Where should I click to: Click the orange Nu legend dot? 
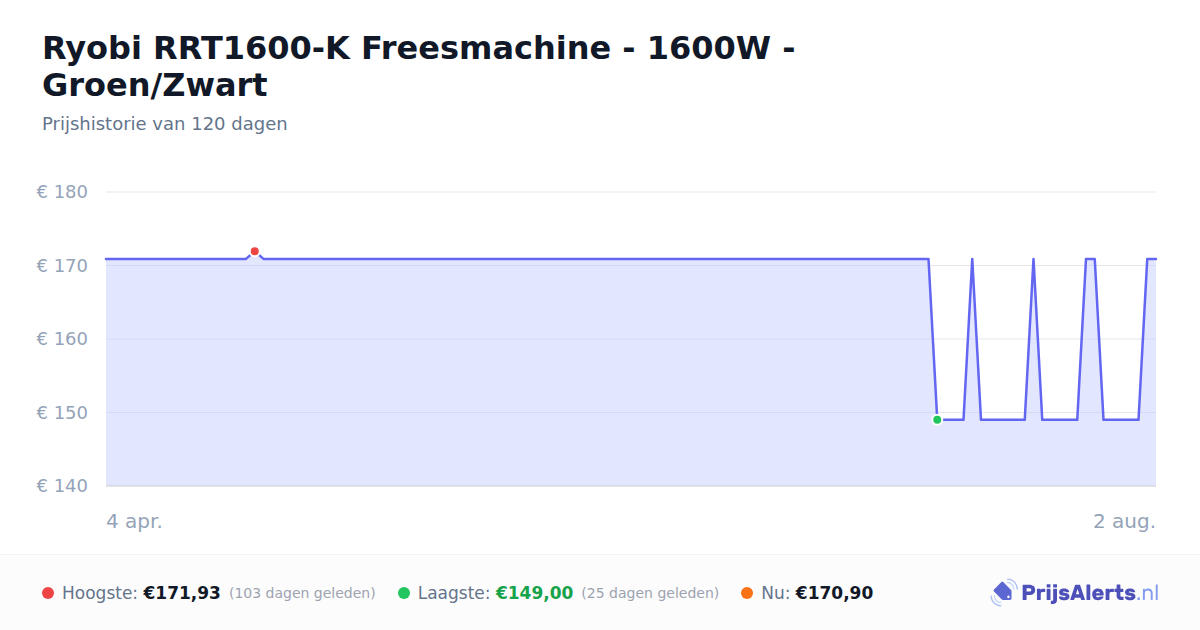[747, 593]
